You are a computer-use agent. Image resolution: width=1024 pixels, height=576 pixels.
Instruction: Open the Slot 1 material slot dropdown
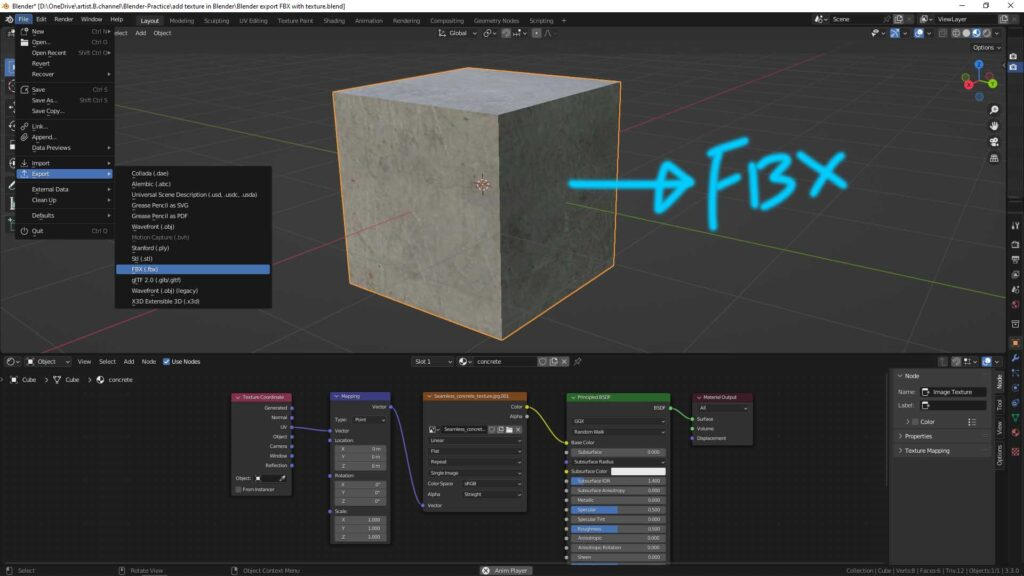pyautogui.click(x=433, y=361)
